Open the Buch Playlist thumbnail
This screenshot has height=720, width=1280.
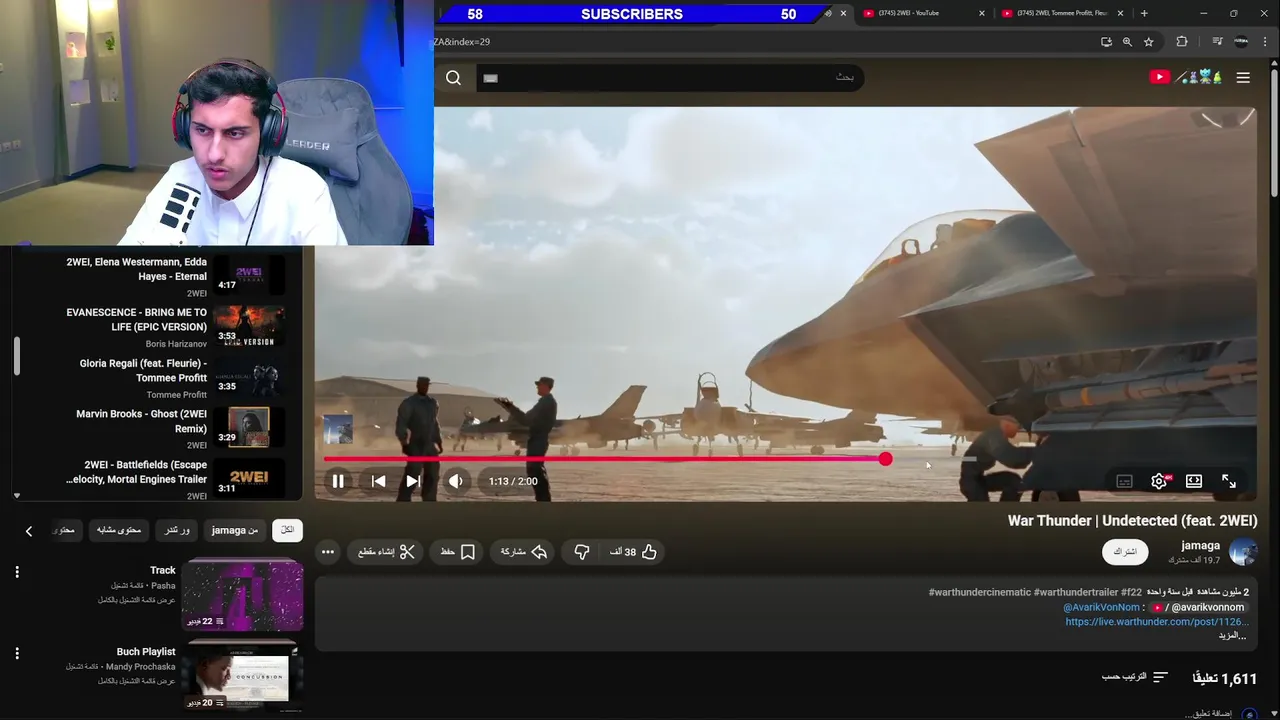pos(242,677)
